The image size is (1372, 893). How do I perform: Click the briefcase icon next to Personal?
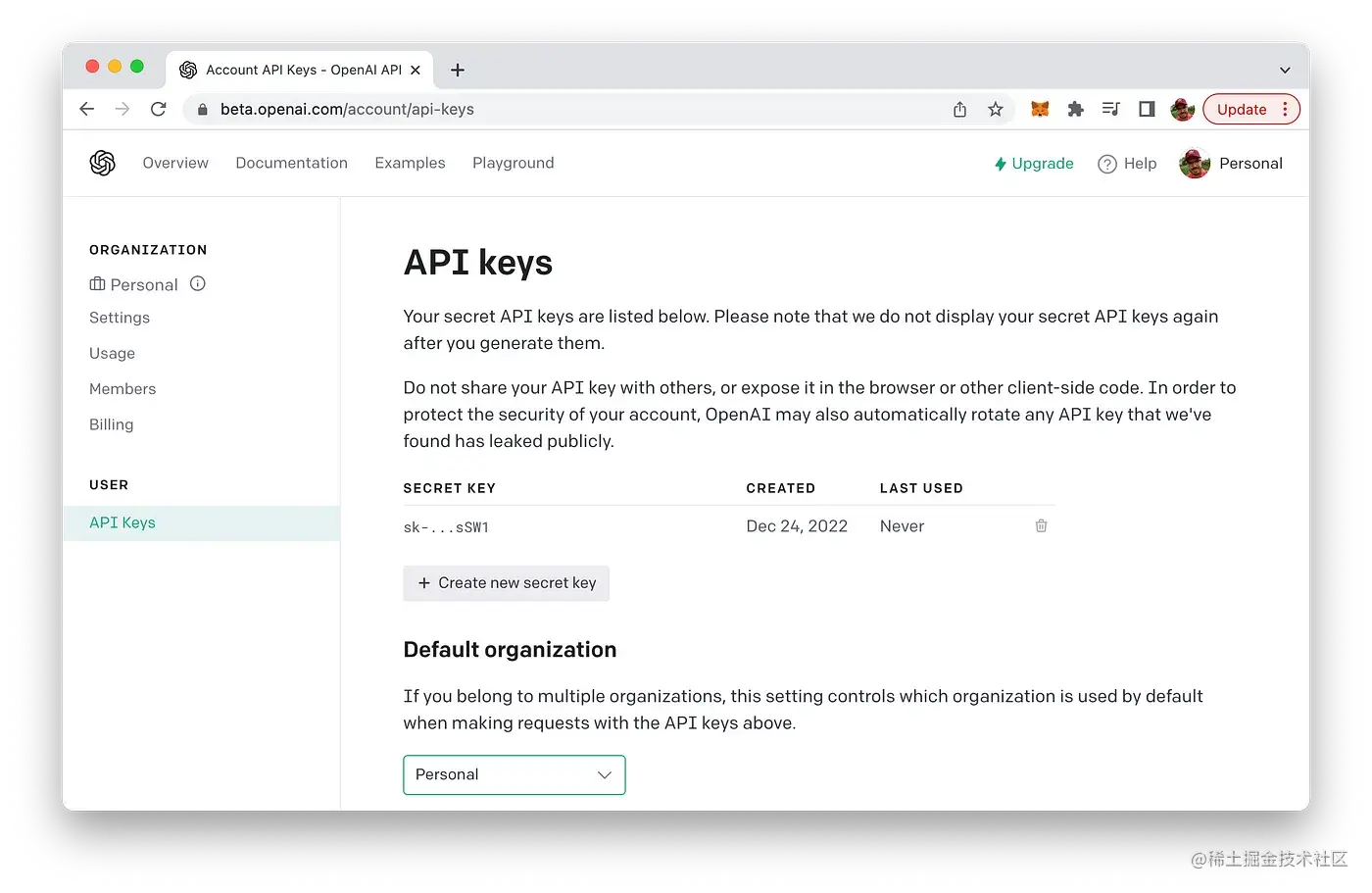tap(97, 284)
